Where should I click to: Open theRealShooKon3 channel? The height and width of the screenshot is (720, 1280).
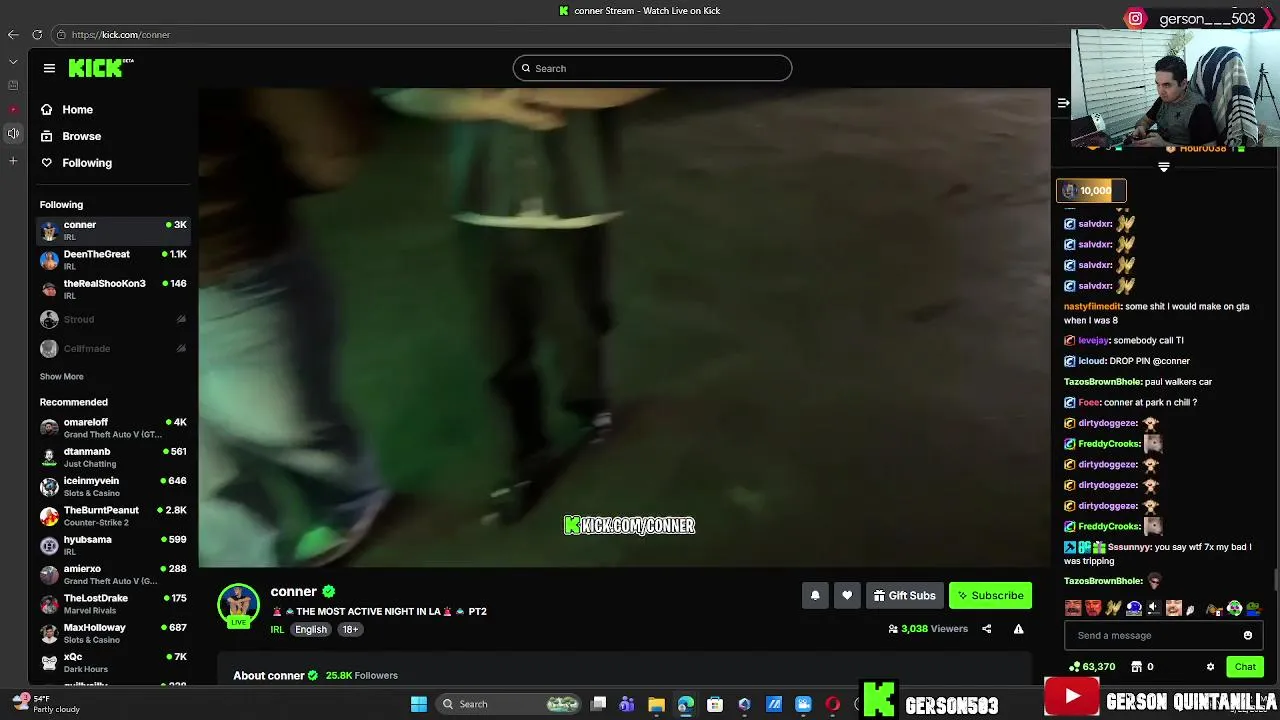pyautogui.click(x=113, y=289)
